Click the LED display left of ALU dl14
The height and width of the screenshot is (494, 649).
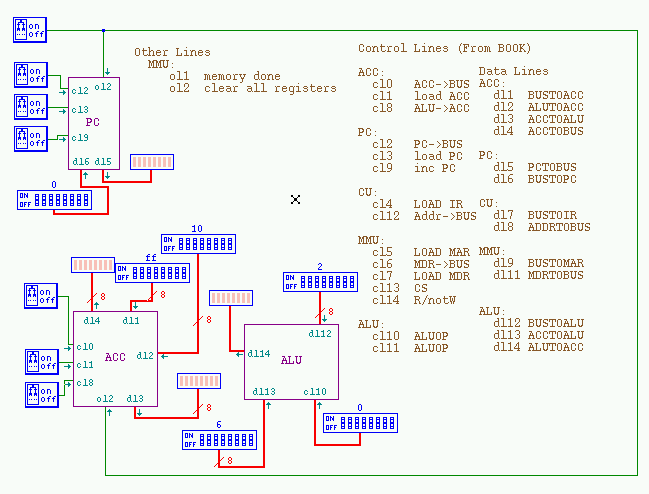click(230, 298)
